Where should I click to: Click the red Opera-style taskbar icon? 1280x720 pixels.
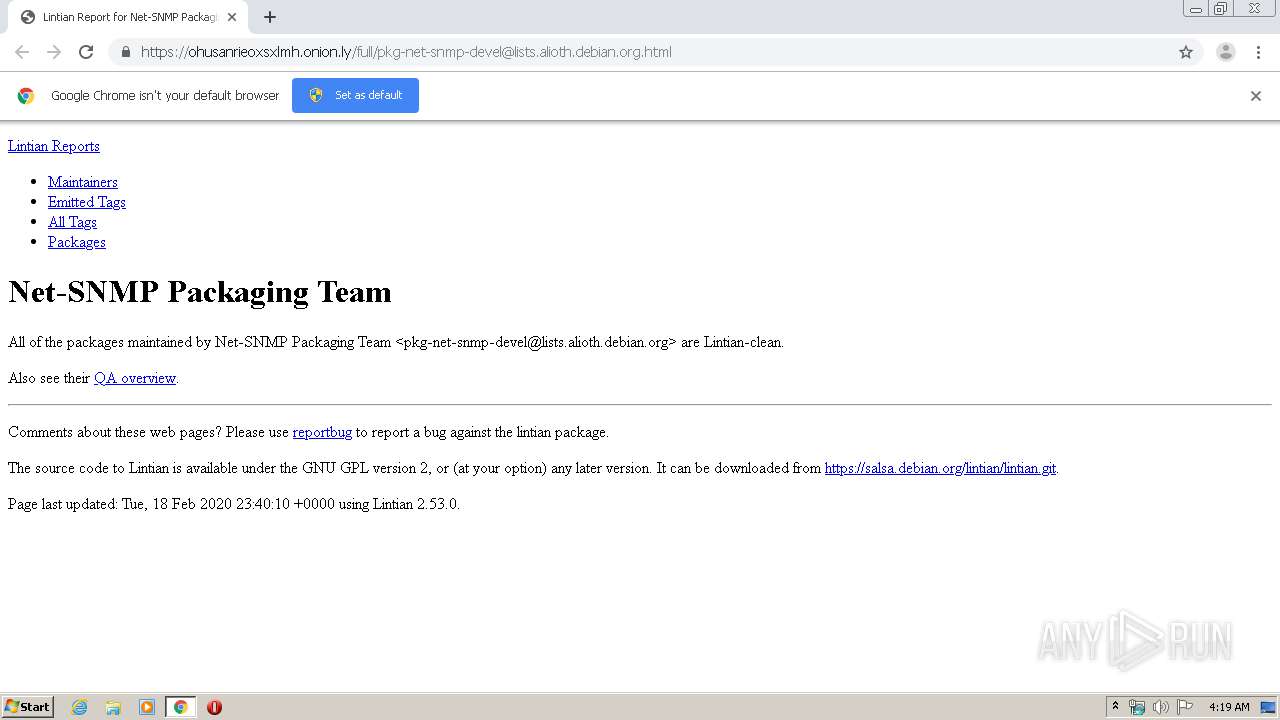[214, 707]
